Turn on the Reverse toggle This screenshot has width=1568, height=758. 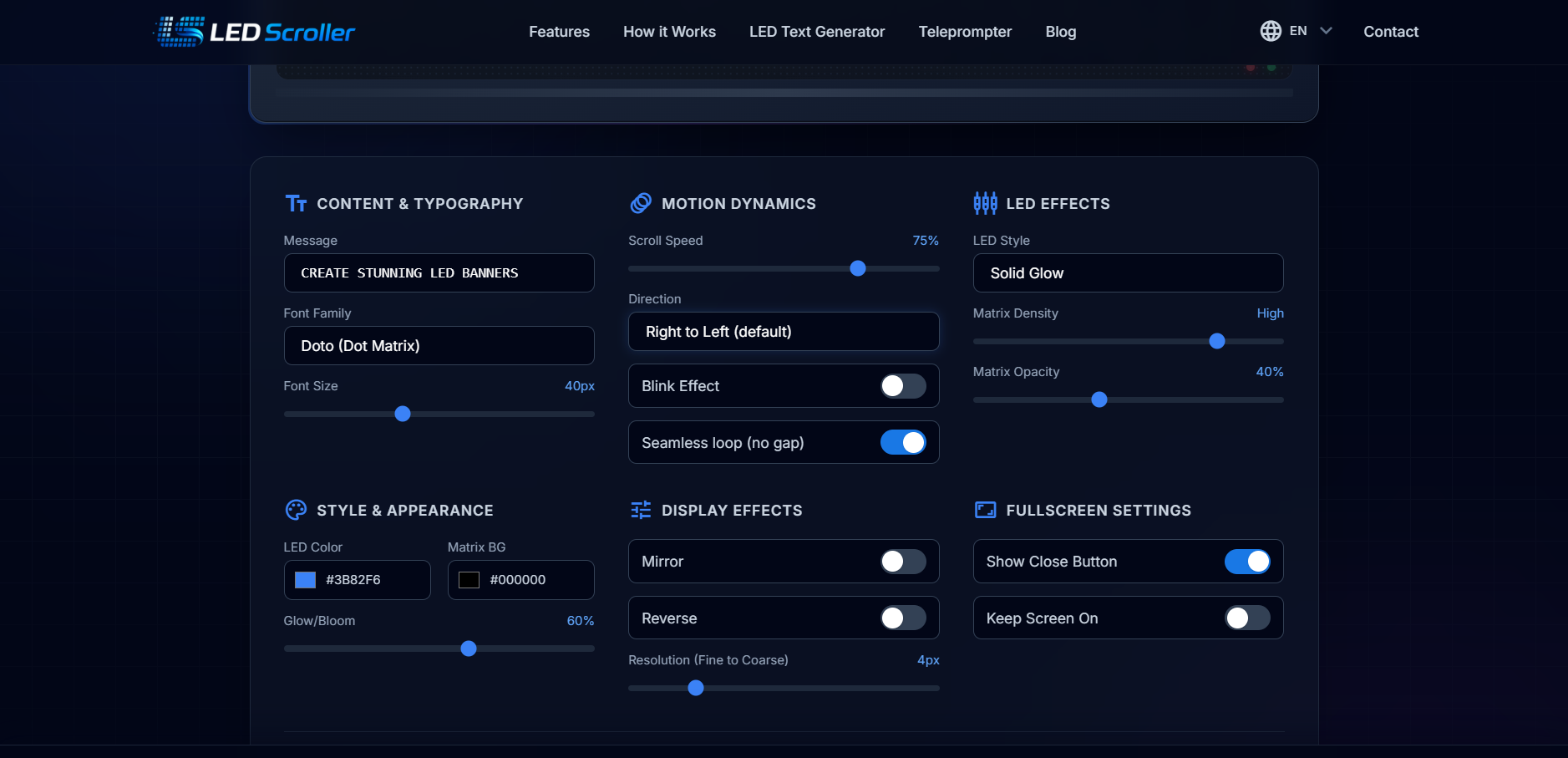click(903, 618)
